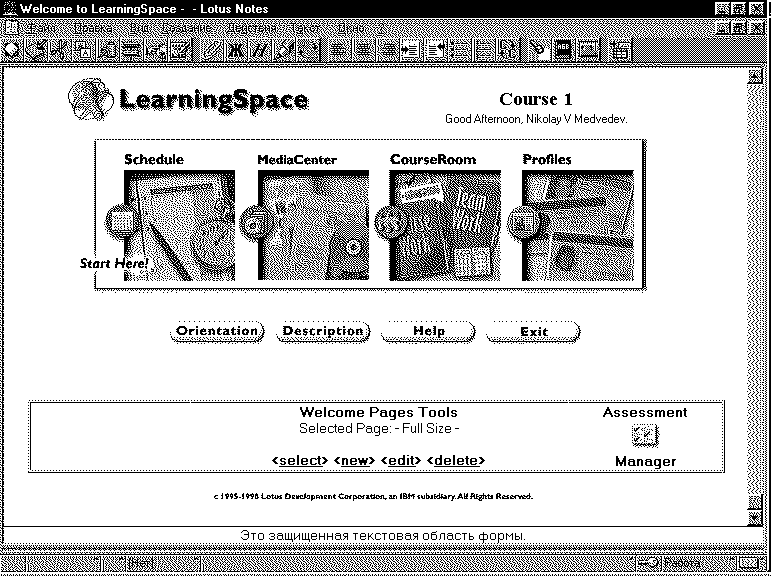The height and width of the screenshot is (576, 771).
Task: Click the clipboard Paste SmartIcon
Action: coord(110,51)
